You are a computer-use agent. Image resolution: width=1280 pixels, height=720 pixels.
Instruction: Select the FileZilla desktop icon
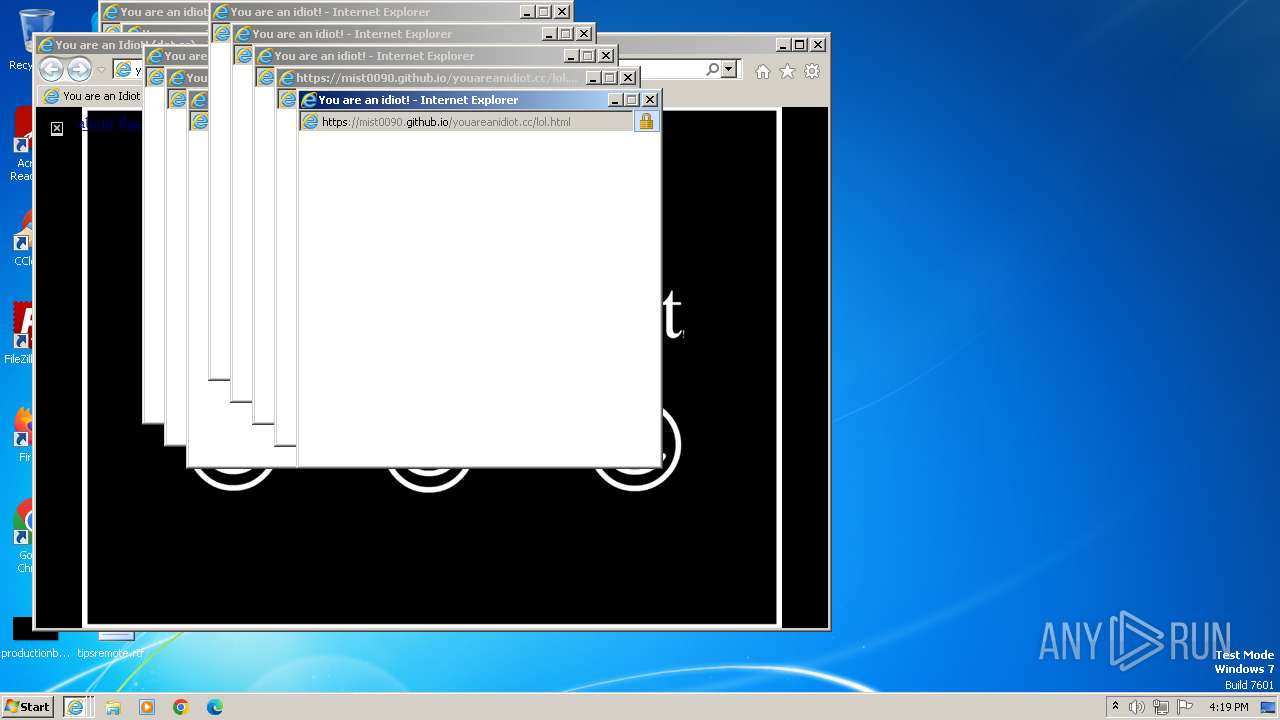tap(20, 334)
